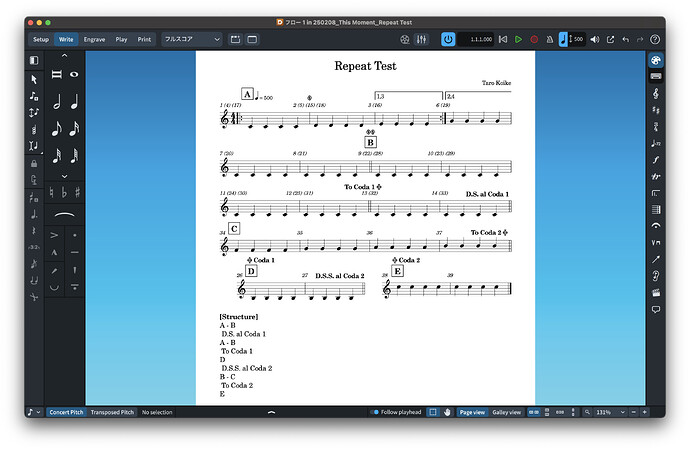Show longer note durations with up chevron

(x=64, y=56)
